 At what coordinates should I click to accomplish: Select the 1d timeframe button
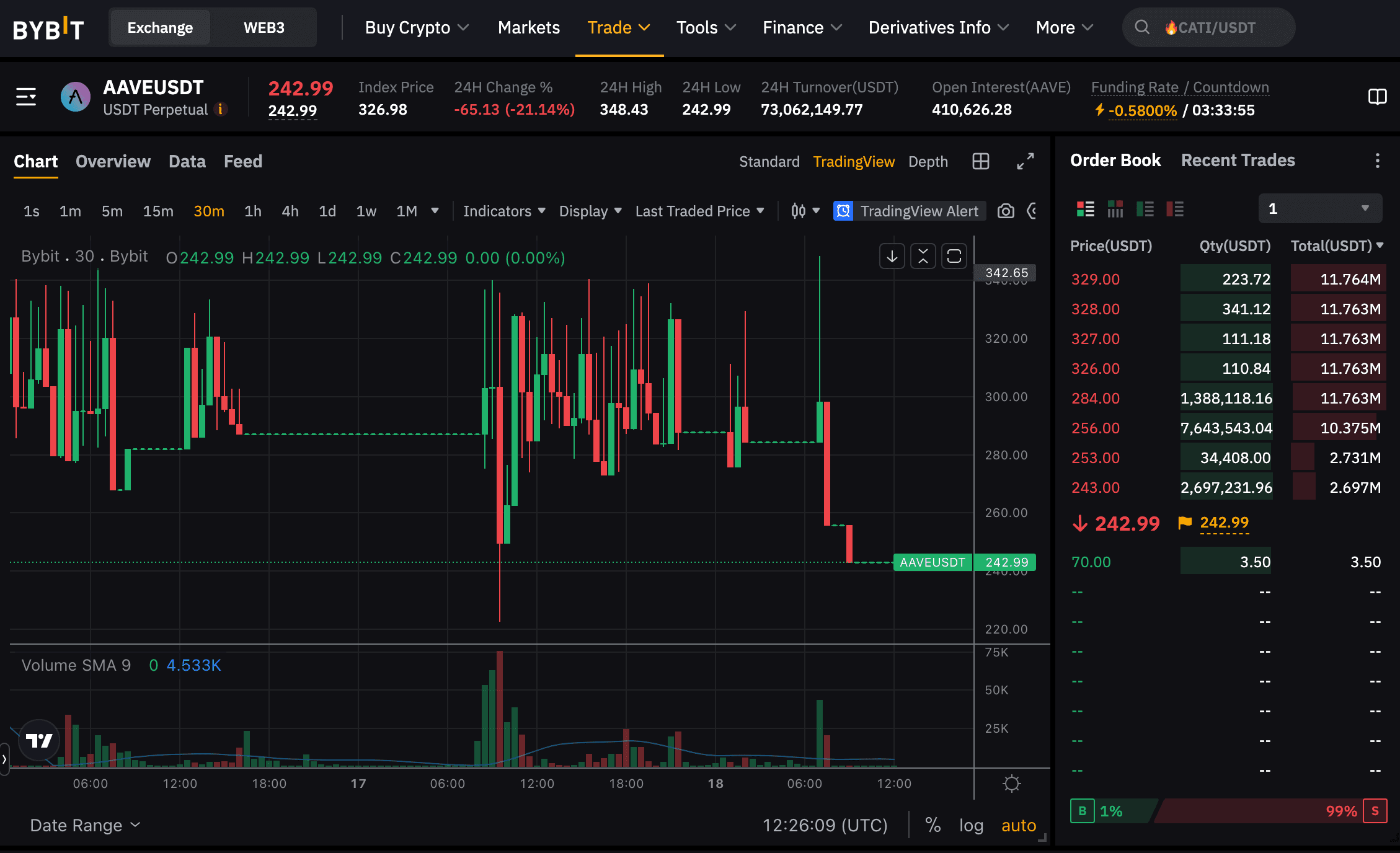(327, 211)
